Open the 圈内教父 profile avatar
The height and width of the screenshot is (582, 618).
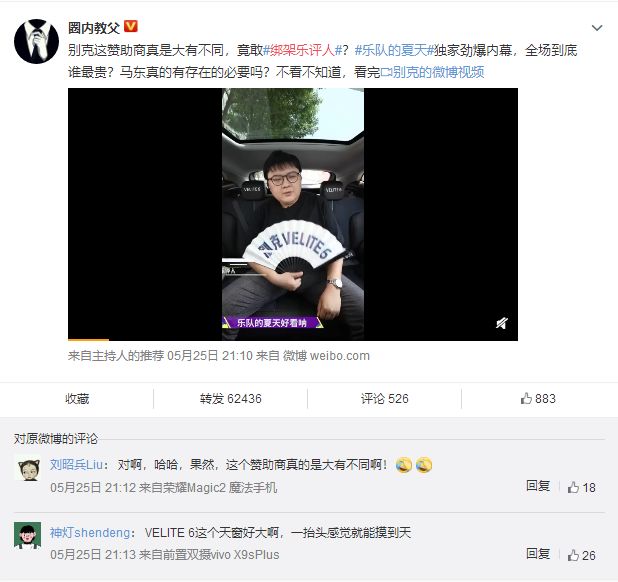point(36,41)
